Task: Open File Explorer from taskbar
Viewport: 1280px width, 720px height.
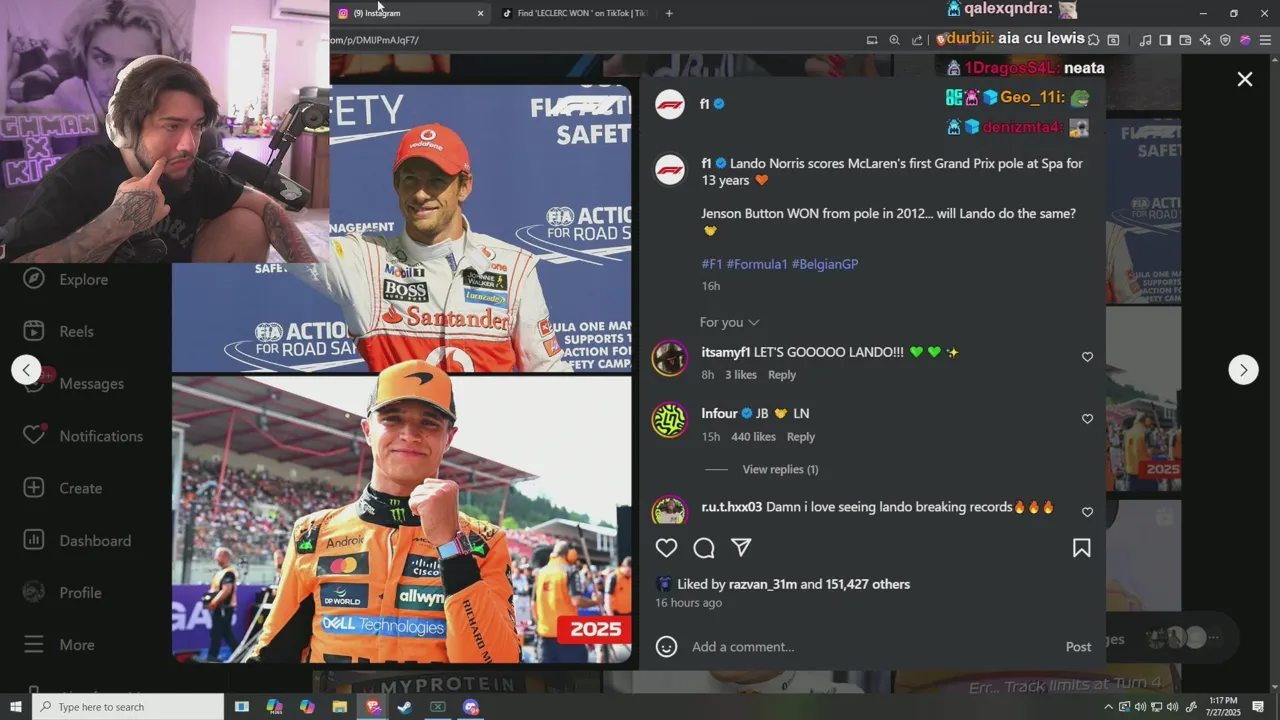Action: [x=339, y=707]
